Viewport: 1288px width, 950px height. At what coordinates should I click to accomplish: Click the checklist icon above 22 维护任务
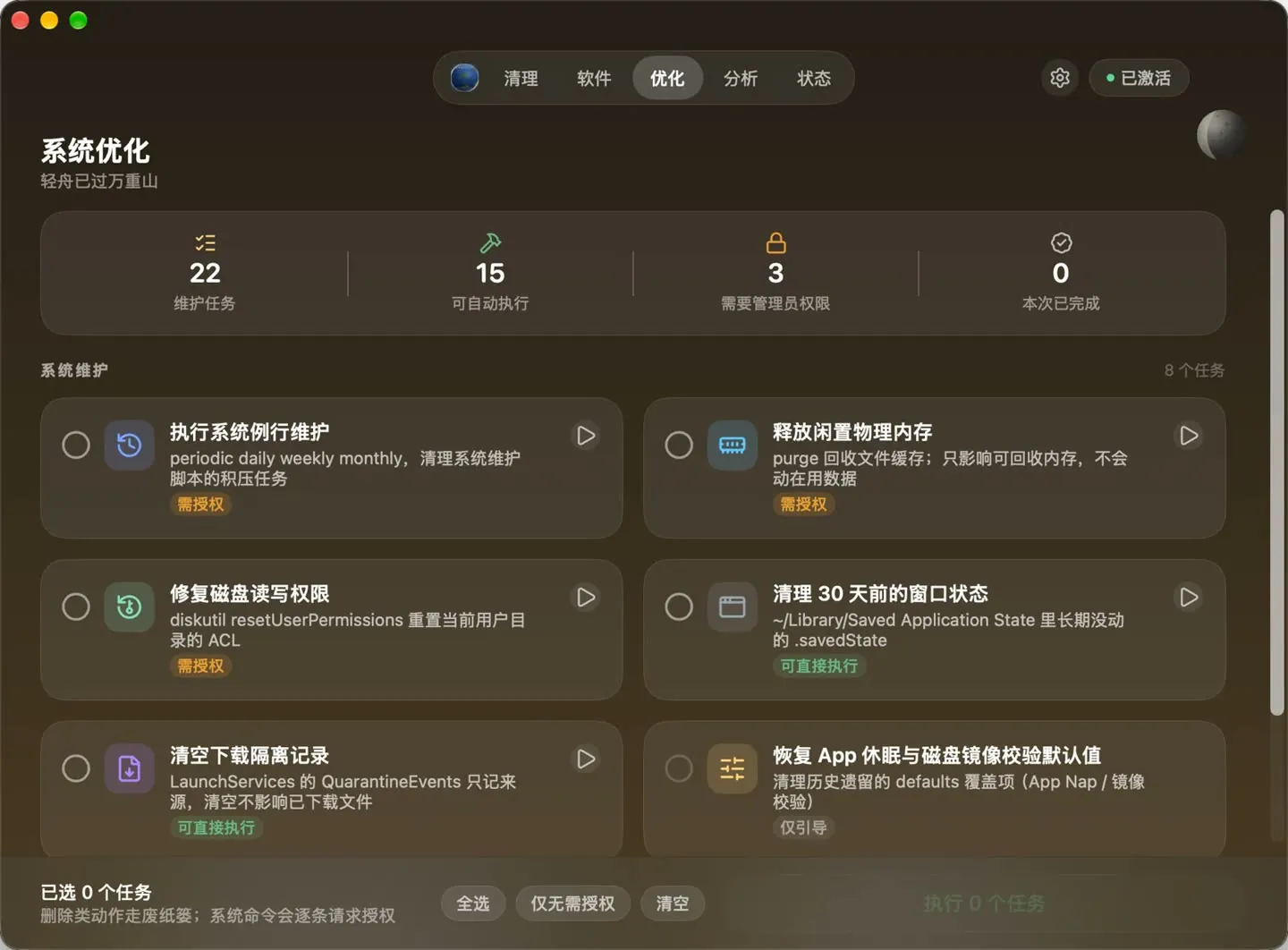[205, 242]
